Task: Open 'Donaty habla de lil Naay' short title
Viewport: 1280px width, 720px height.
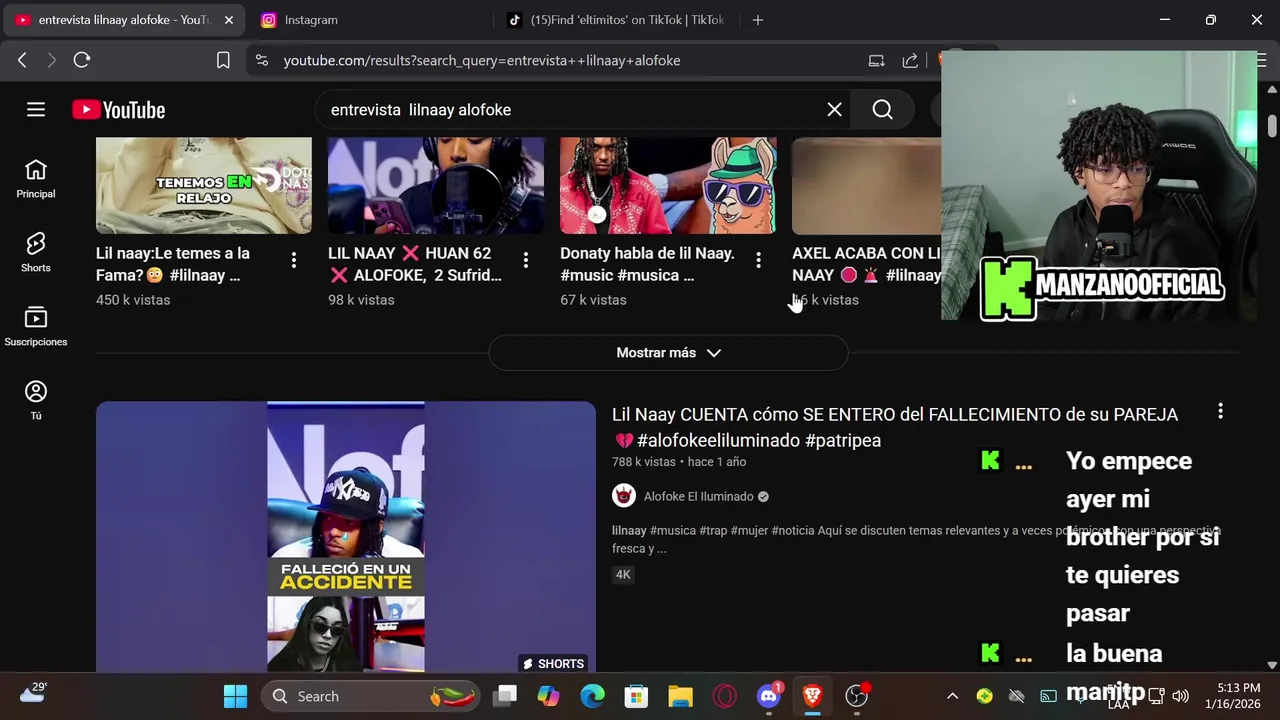Action: [647, 264]
